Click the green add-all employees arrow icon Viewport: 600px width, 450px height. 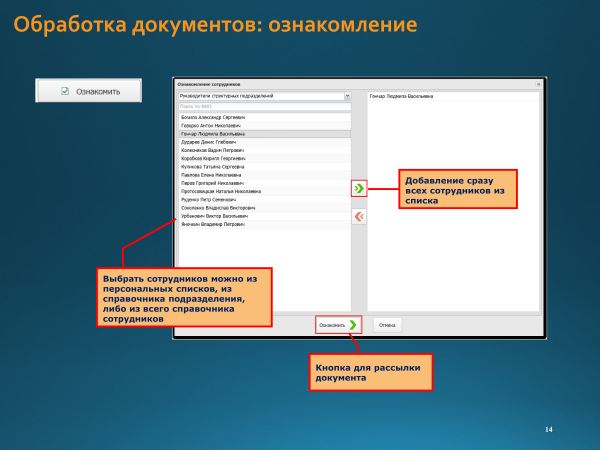pos(359,187)
